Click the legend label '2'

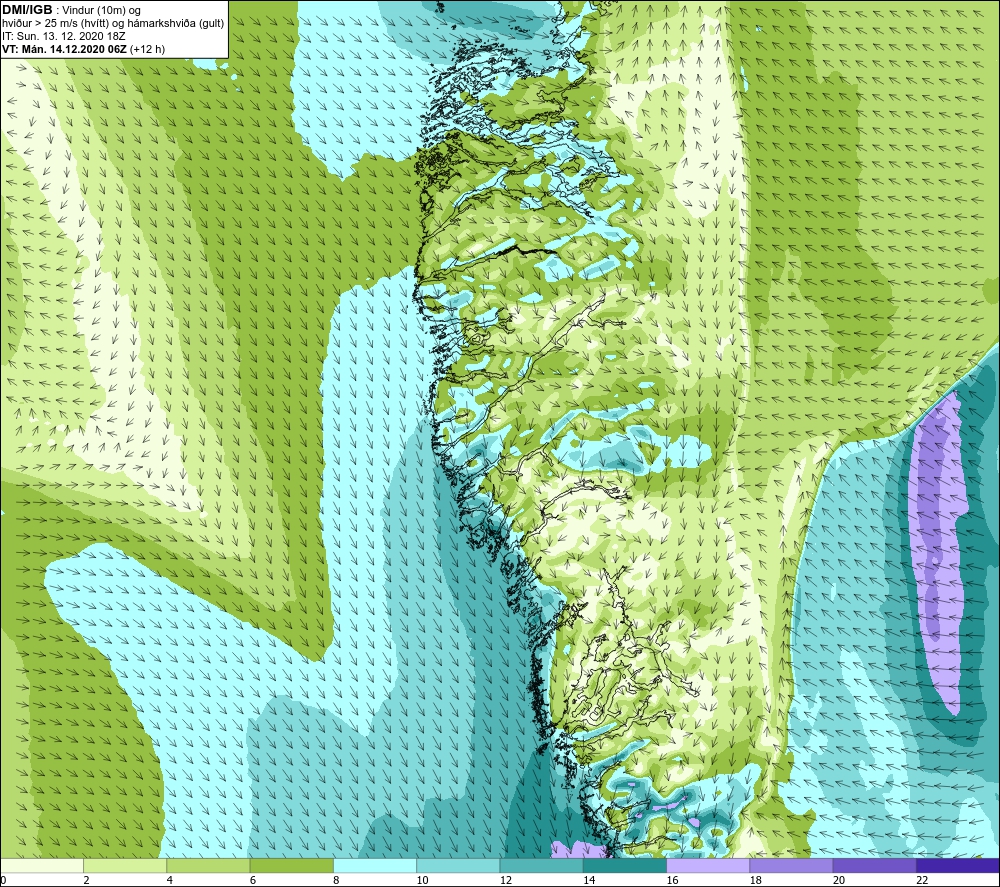(87, 880)
